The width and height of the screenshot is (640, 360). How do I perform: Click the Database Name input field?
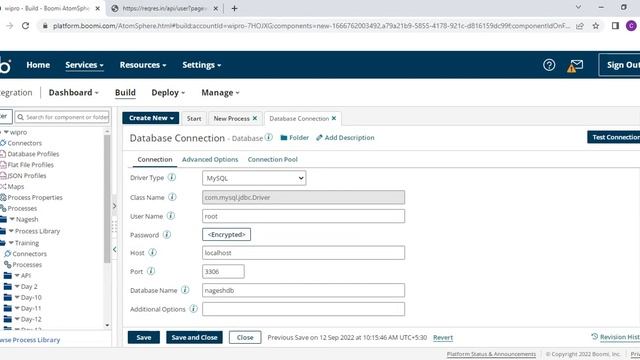tap(303, 290)
